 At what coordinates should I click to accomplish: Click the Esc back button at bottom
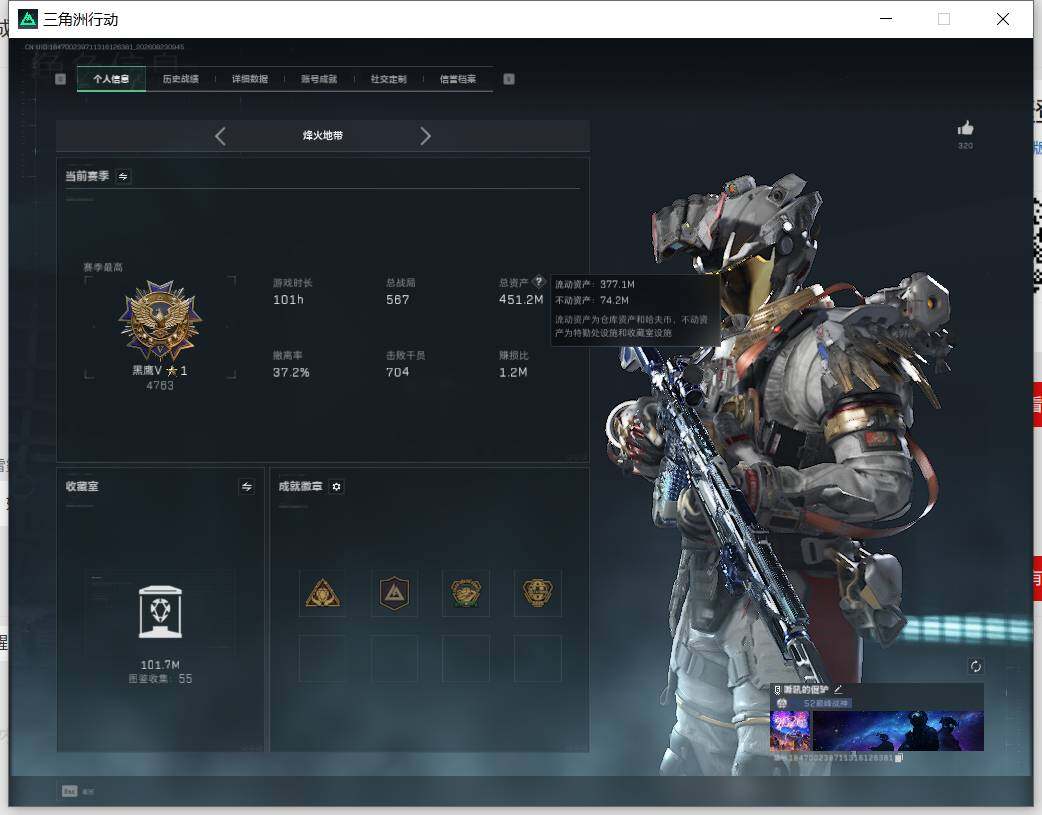tap(78, 791)
